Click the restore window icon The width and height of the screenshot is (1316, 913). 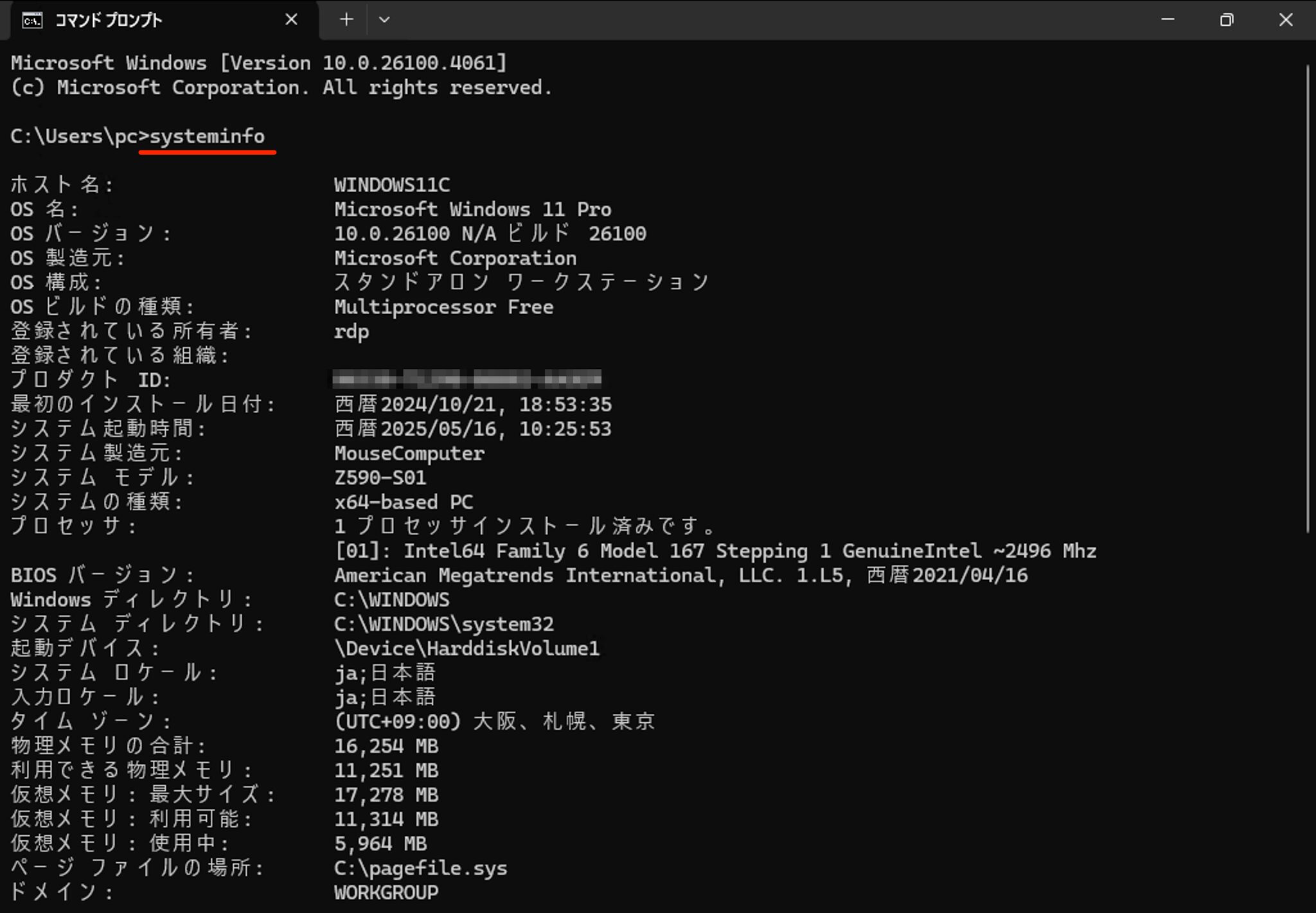[1226, 20]
